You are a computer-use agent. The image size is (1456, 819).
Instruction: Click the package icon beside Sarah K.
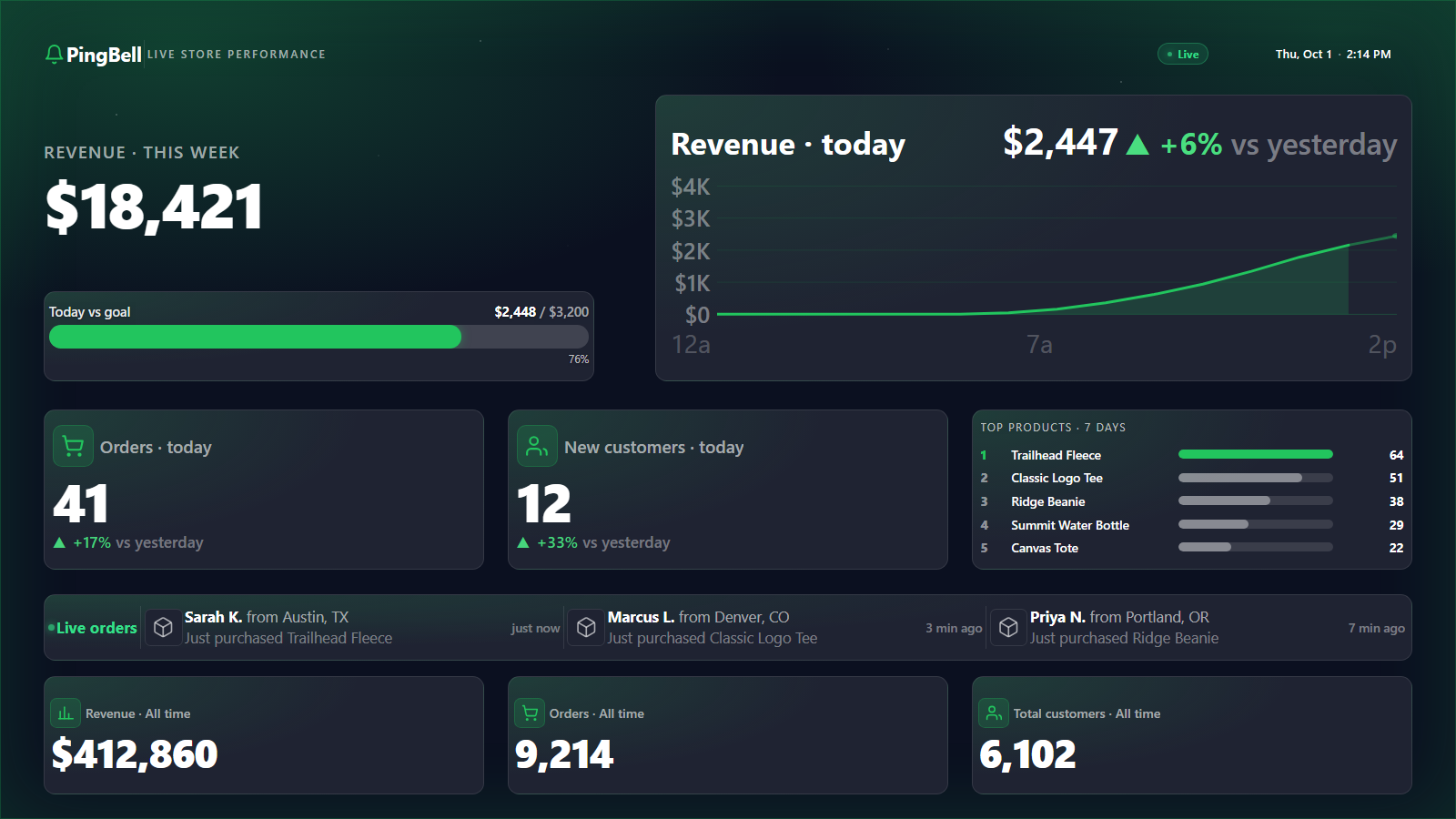pyautogui.click(x=163, y=628)
